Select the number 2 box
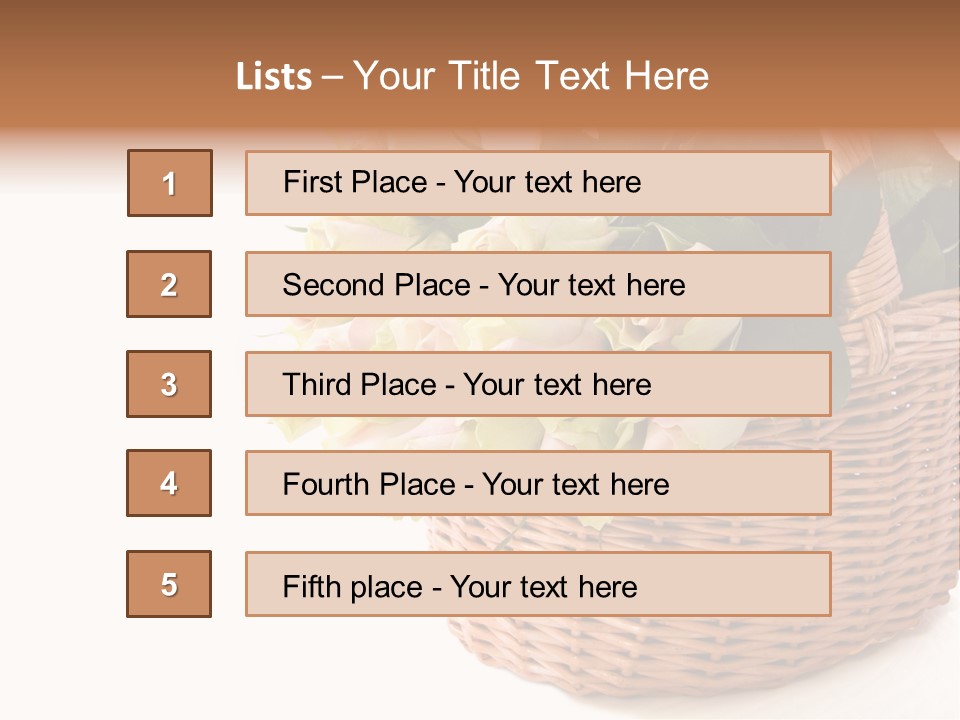 tap(169, 284)
